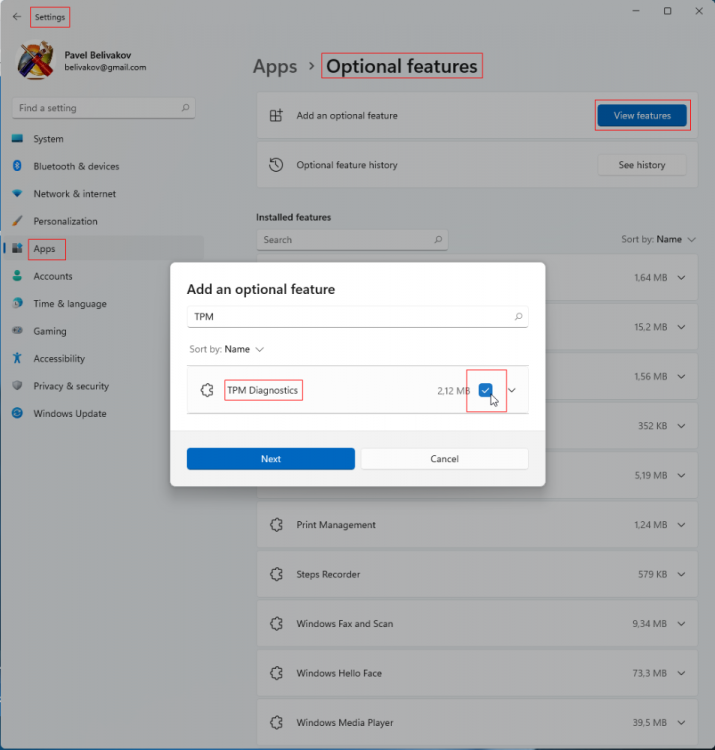This screenshot has width=715, height=750.
Task: Open Network & internet in the sidebar
Action: pos(103,194)
